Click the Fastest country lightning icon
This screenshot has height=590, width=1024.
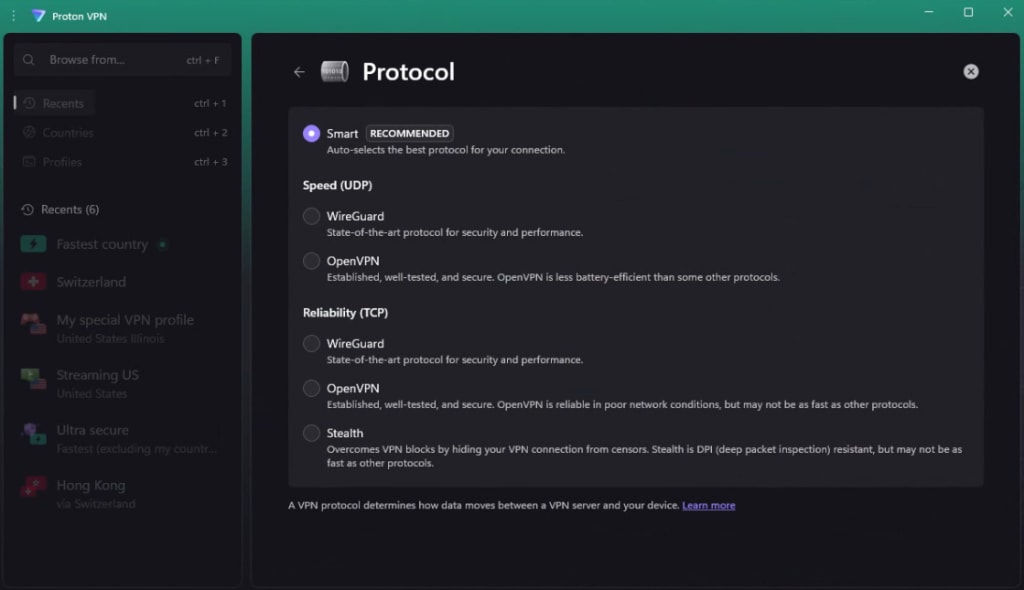(x=33, y=244)
